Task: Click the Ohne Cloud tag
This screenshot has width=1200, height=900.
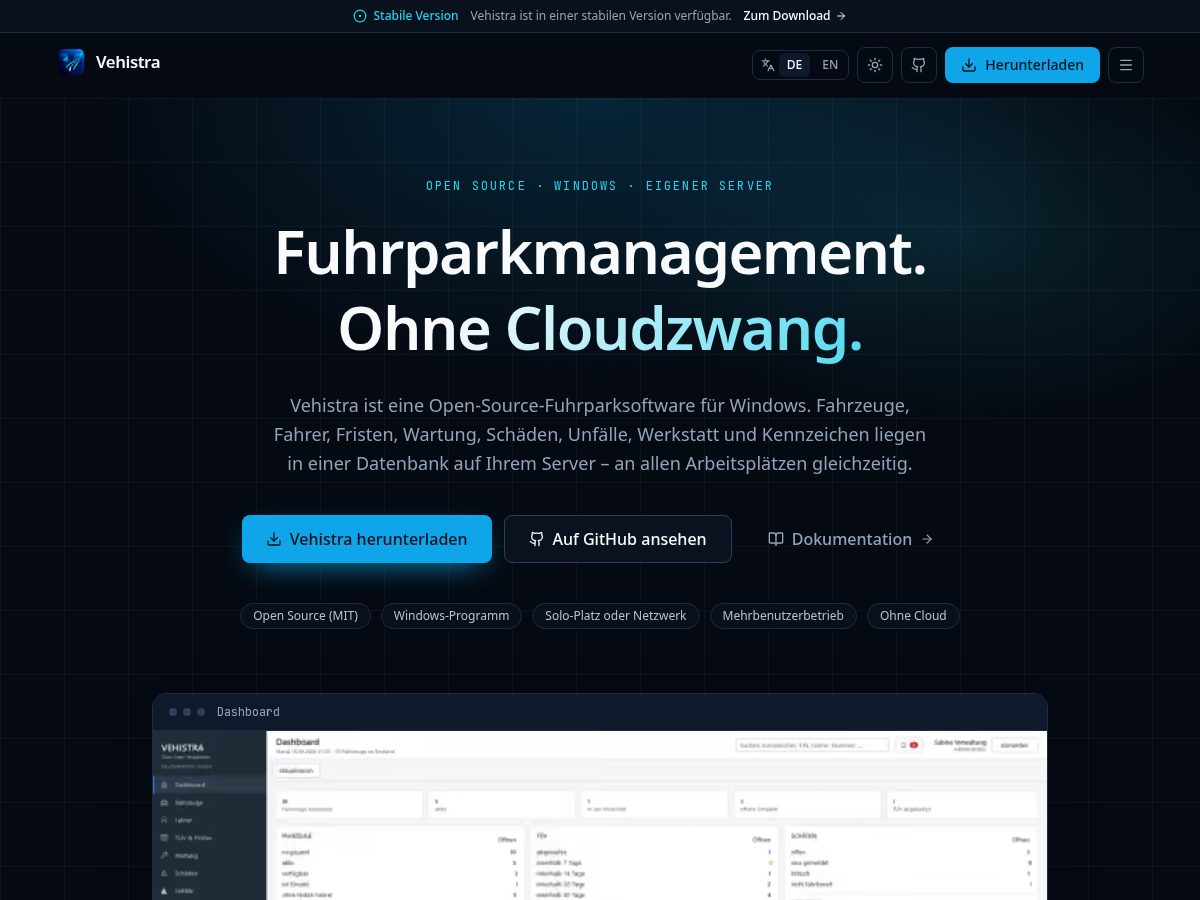Action: (x=913, y=615)
